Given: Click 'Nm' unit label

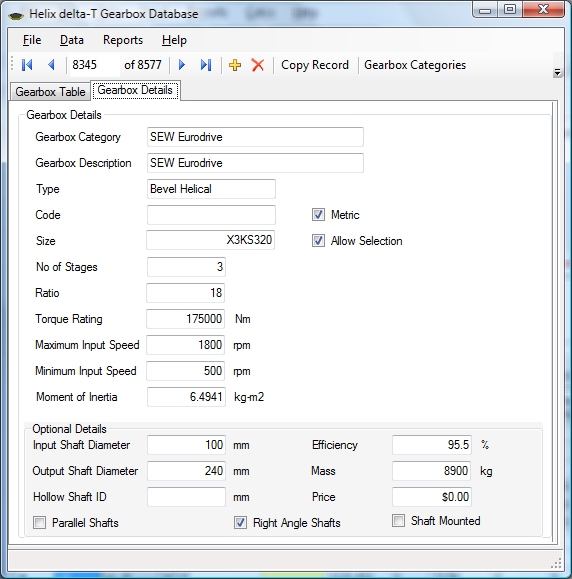Looking at the screenshot, I should click(x=243, y=319).
